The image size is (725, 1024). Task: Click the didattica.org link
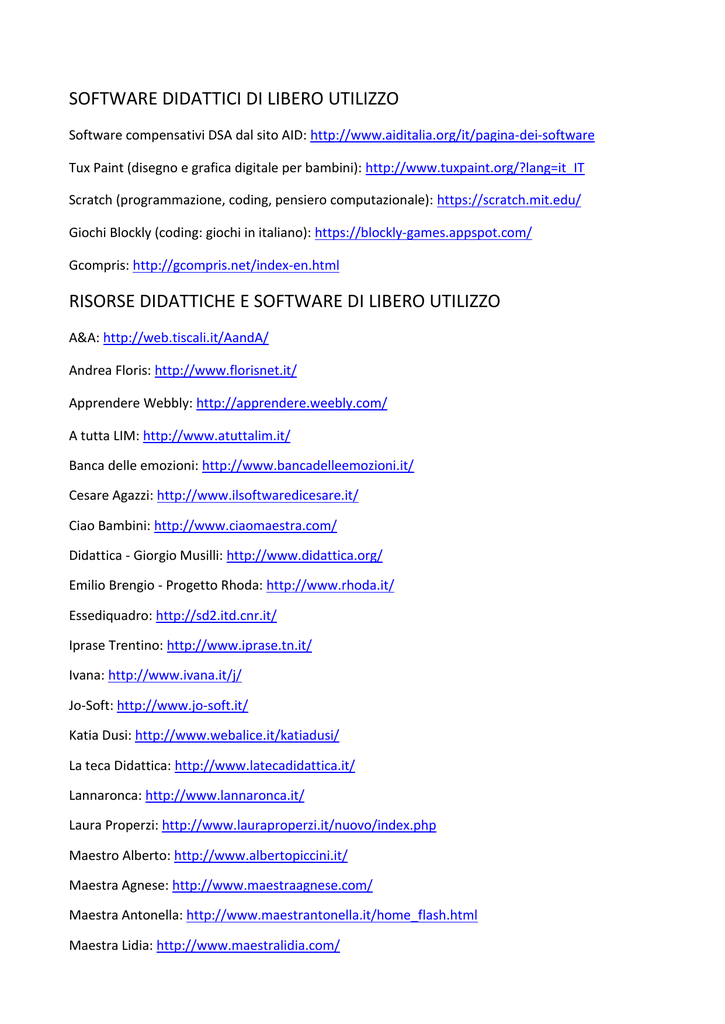pos(304,556)
